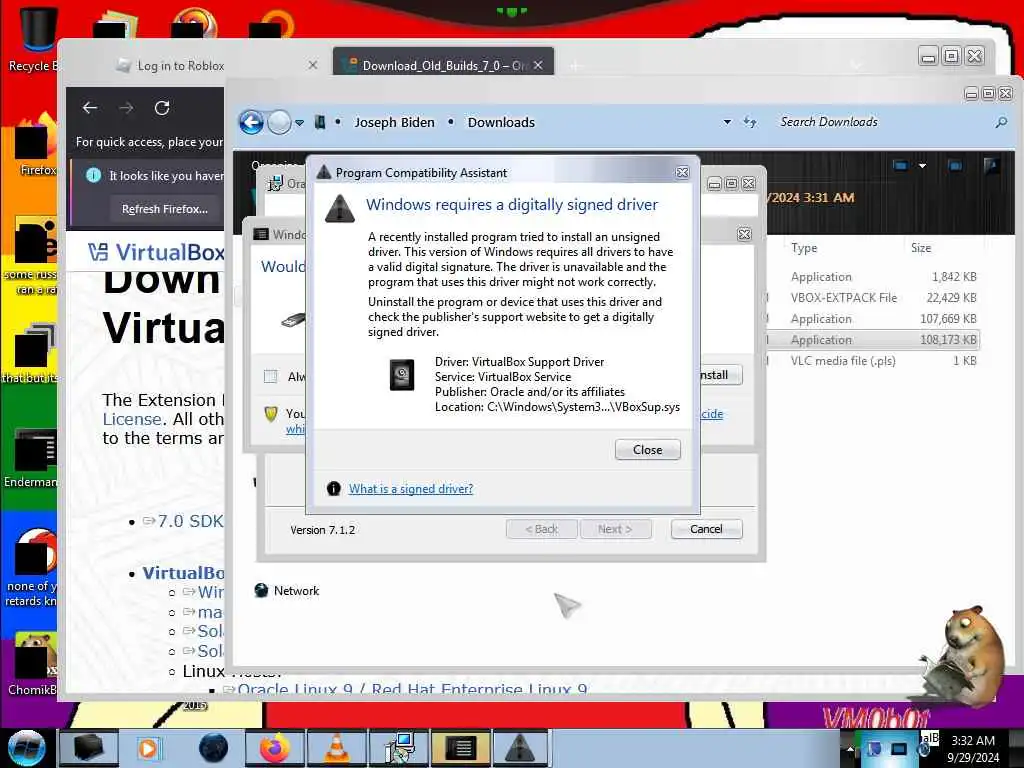Screen dimensions: 1024x768
Task: Click the info icon beside signed driver link
Action: tap(334, 488)
